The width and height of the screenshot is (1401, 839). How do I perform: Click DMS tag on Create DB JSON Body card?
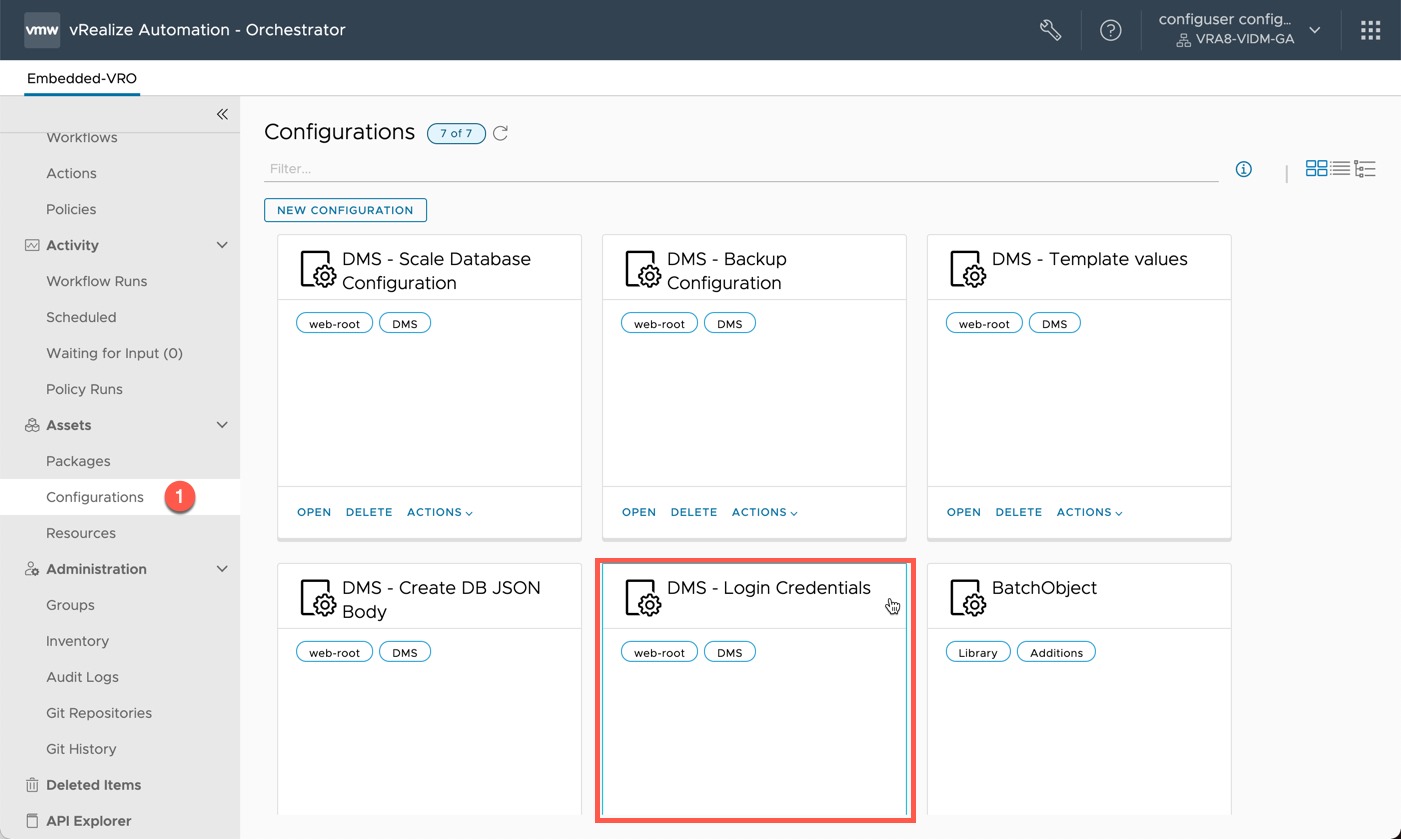[x=405, y=652]
